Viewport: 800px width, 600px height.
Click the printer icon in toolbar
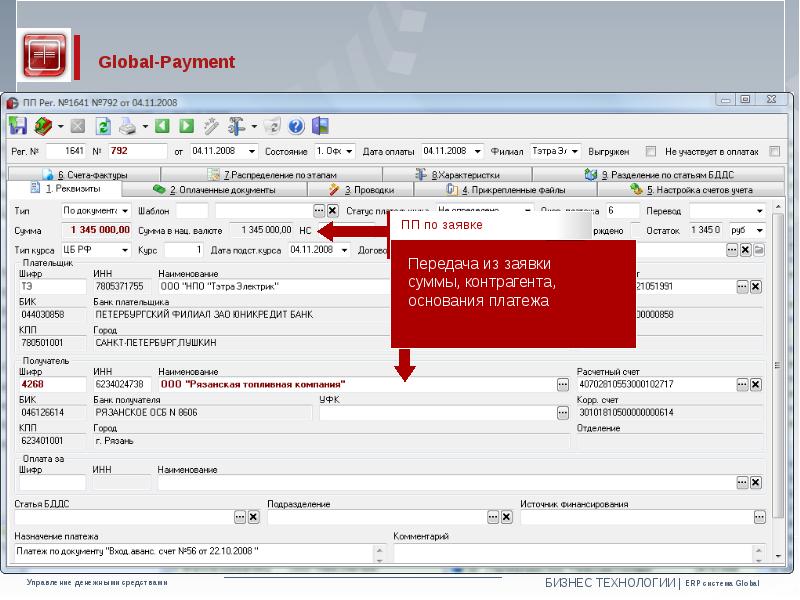click(127, 126)
